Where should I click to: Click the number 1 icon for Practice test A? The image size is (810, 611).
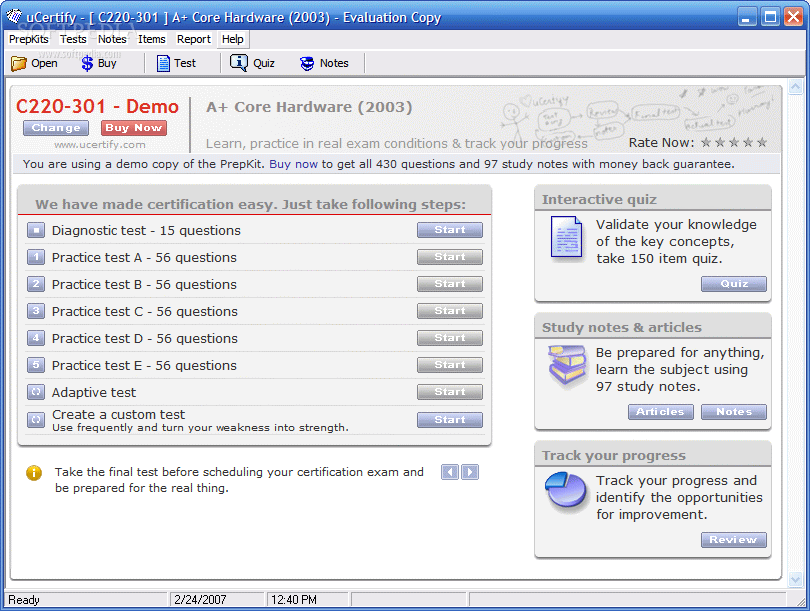pos(36,257)
